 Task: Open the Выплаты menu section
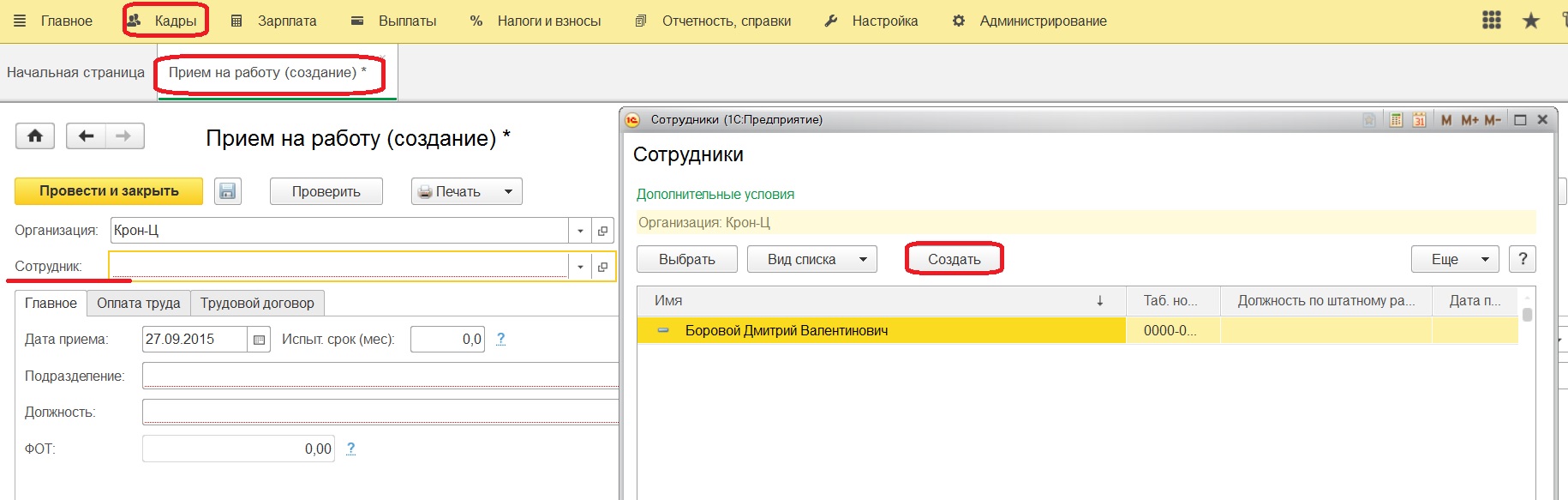coord(394,21)
